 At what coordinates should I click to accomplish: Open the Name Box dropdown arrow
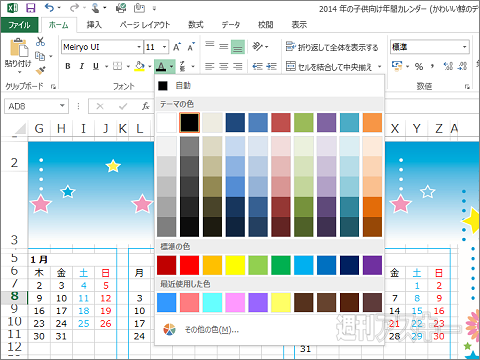62,106
